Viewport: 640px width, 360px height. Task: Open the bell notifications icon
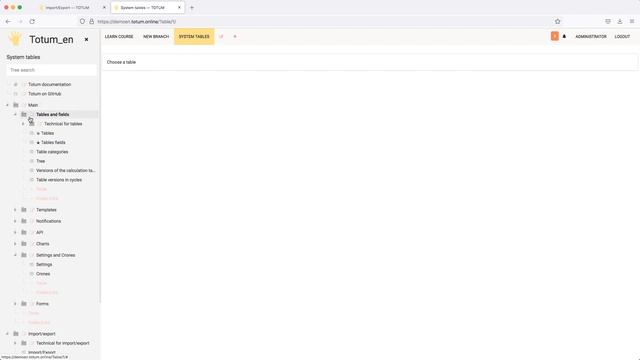(564, 36)
